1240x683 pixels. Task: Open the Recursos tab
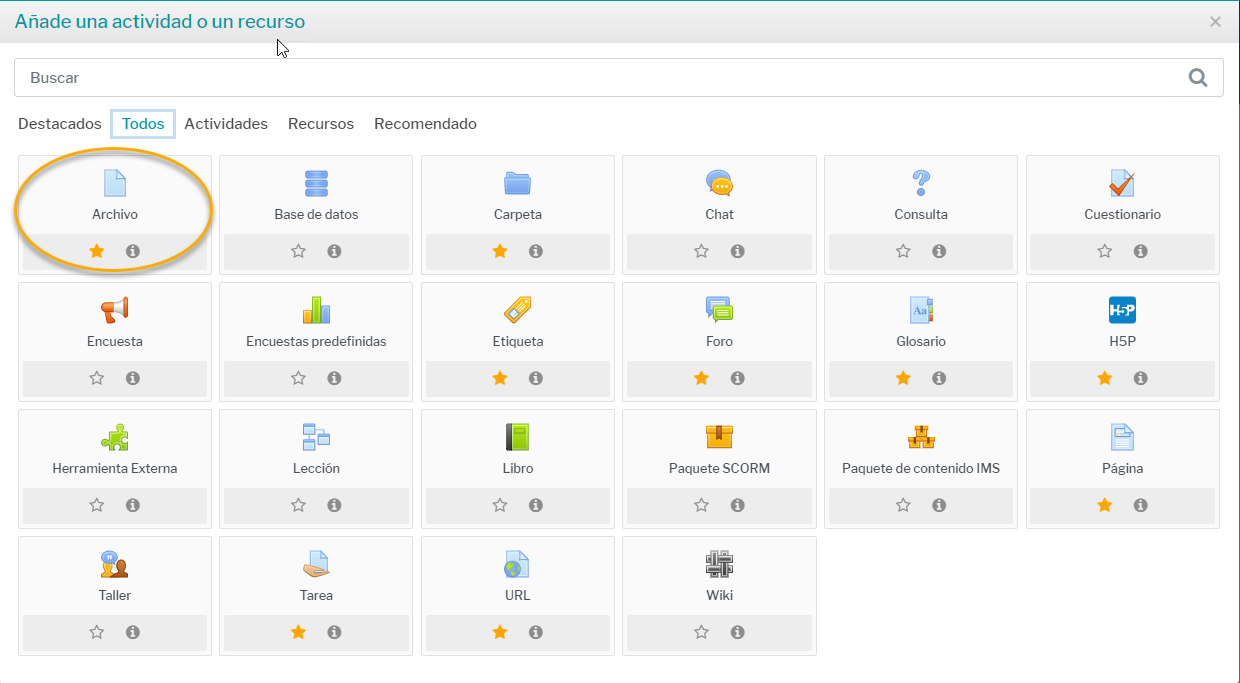321,124
